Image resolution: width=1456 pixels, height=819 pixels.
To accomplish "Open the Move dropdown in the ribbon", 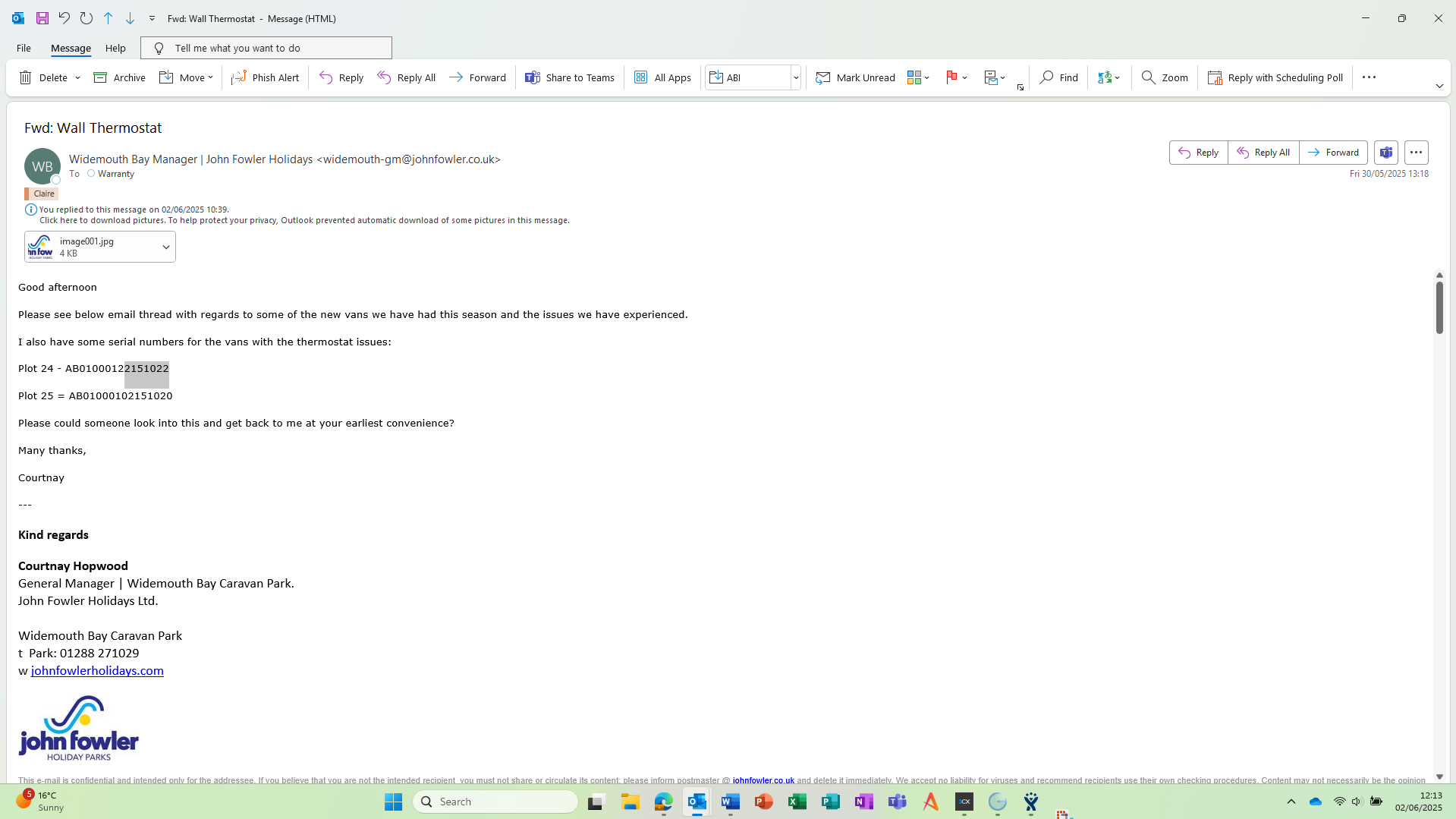I will 186,77.
